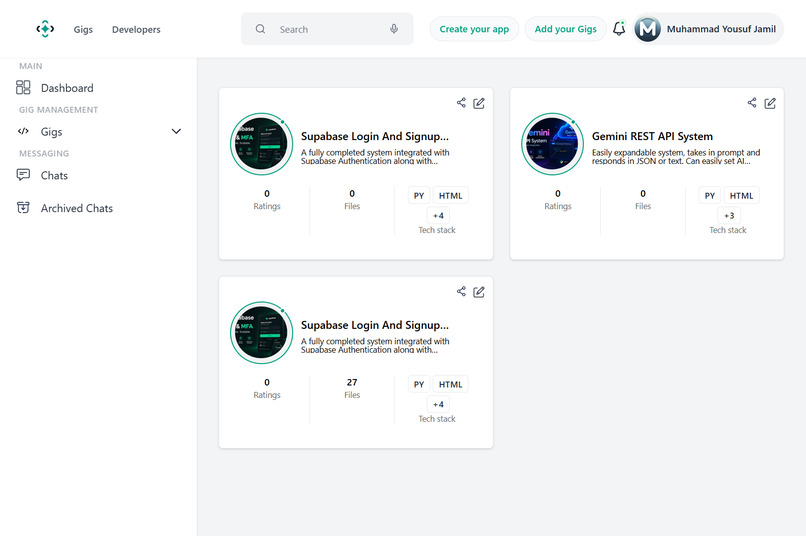
Task: Expand the +3 tech stack tag
Action: tap(729, 215)
